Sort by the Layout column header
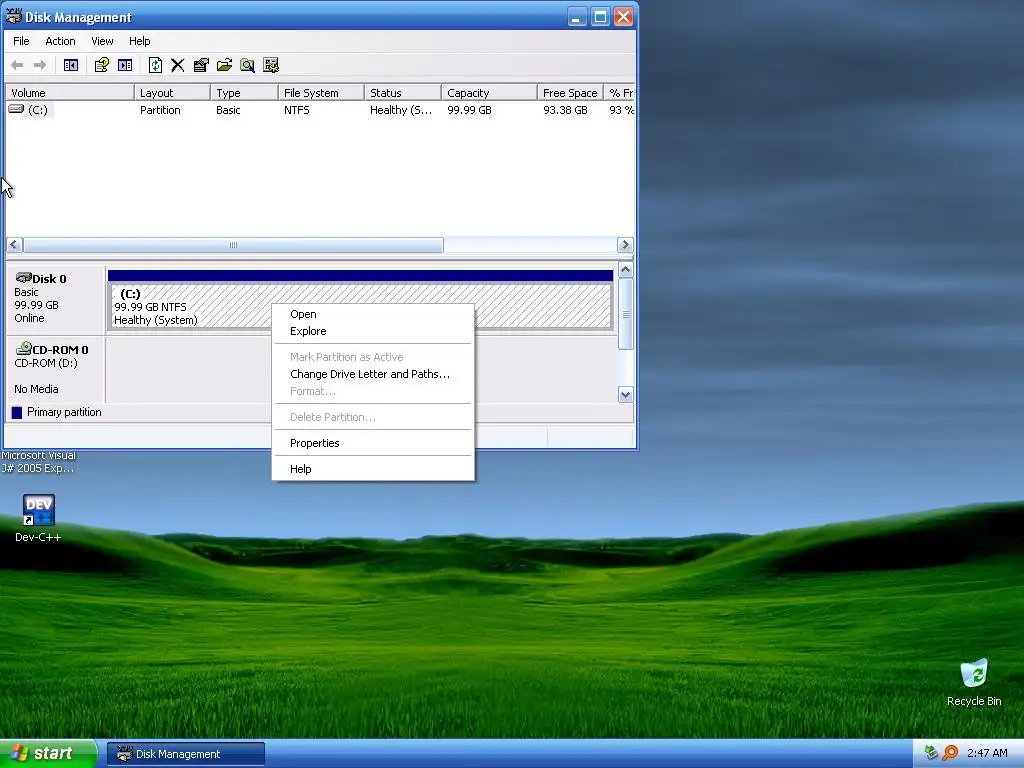This screenshot has width=1024, height=768. click(x=172, y=93)
